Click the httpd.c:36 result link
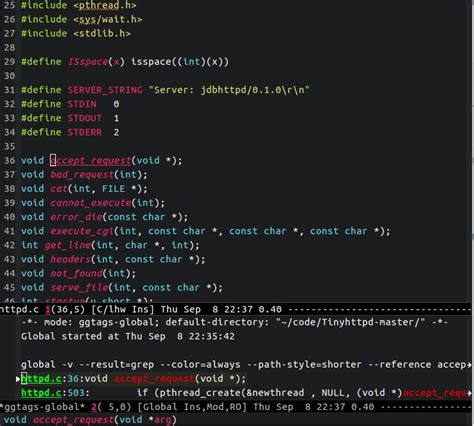 coord(41,379)
